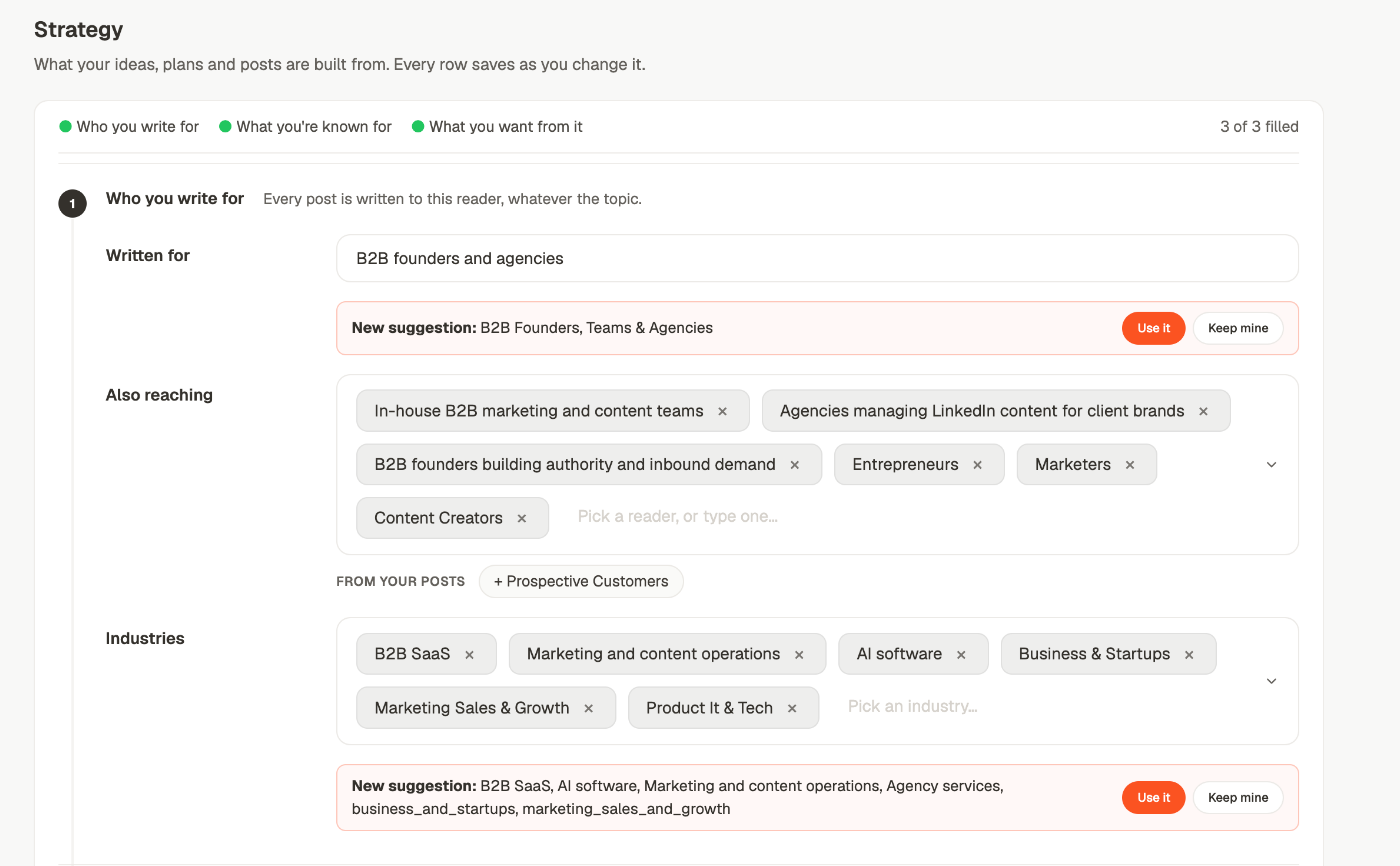Use the suggested Written for audience
The image size is (1400, 866).
[1153, 328]
